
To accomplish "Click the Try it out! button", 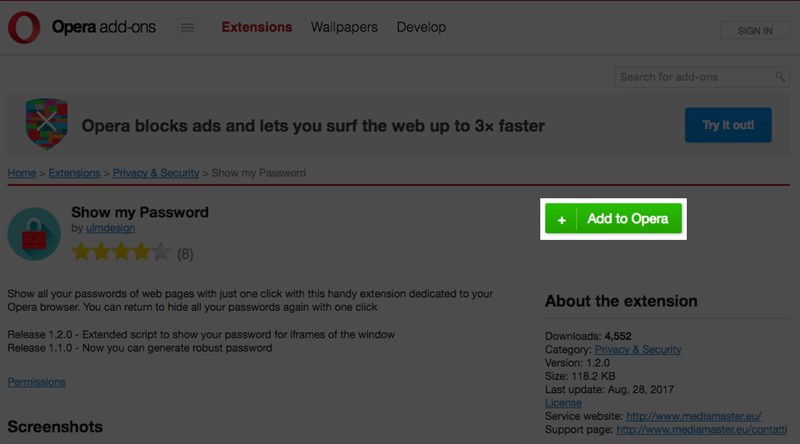I will 728,125.
